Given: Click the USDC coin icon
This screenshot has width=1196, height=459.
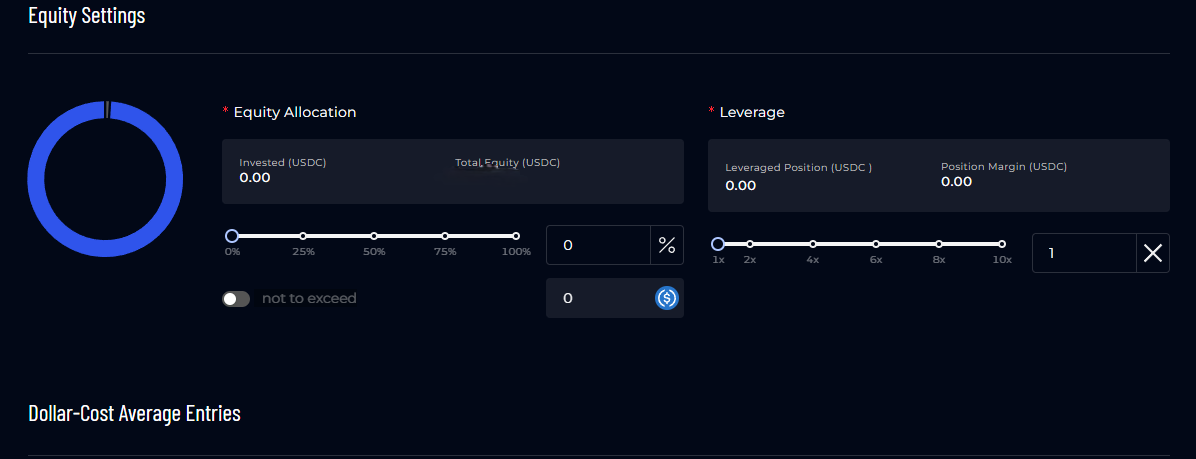Looking at the screenshot, I should [x=667, y=298].
